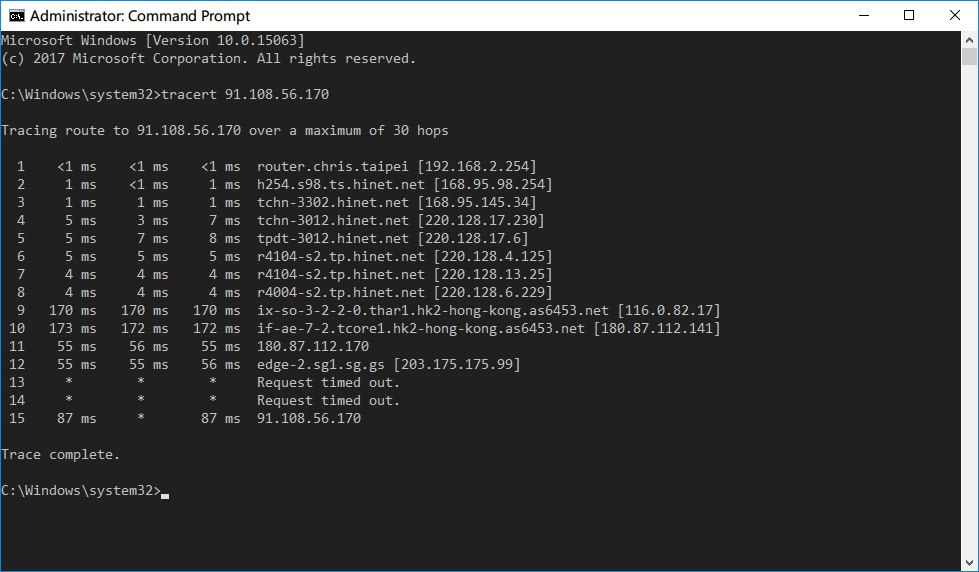979x572 pixels.
Task: Click the scrollbar up arrow
Action: pos(970,40)
